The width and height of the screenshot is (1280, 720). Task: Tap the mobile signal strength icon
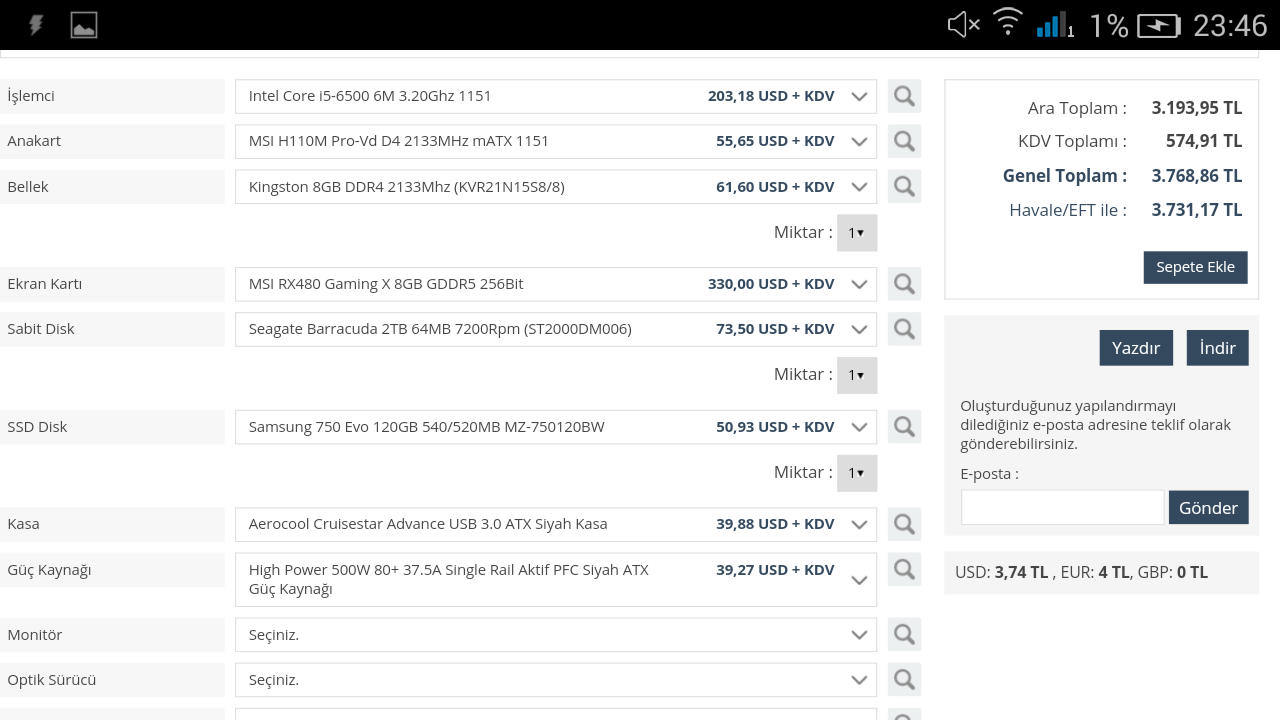[x=1055, y=25]
